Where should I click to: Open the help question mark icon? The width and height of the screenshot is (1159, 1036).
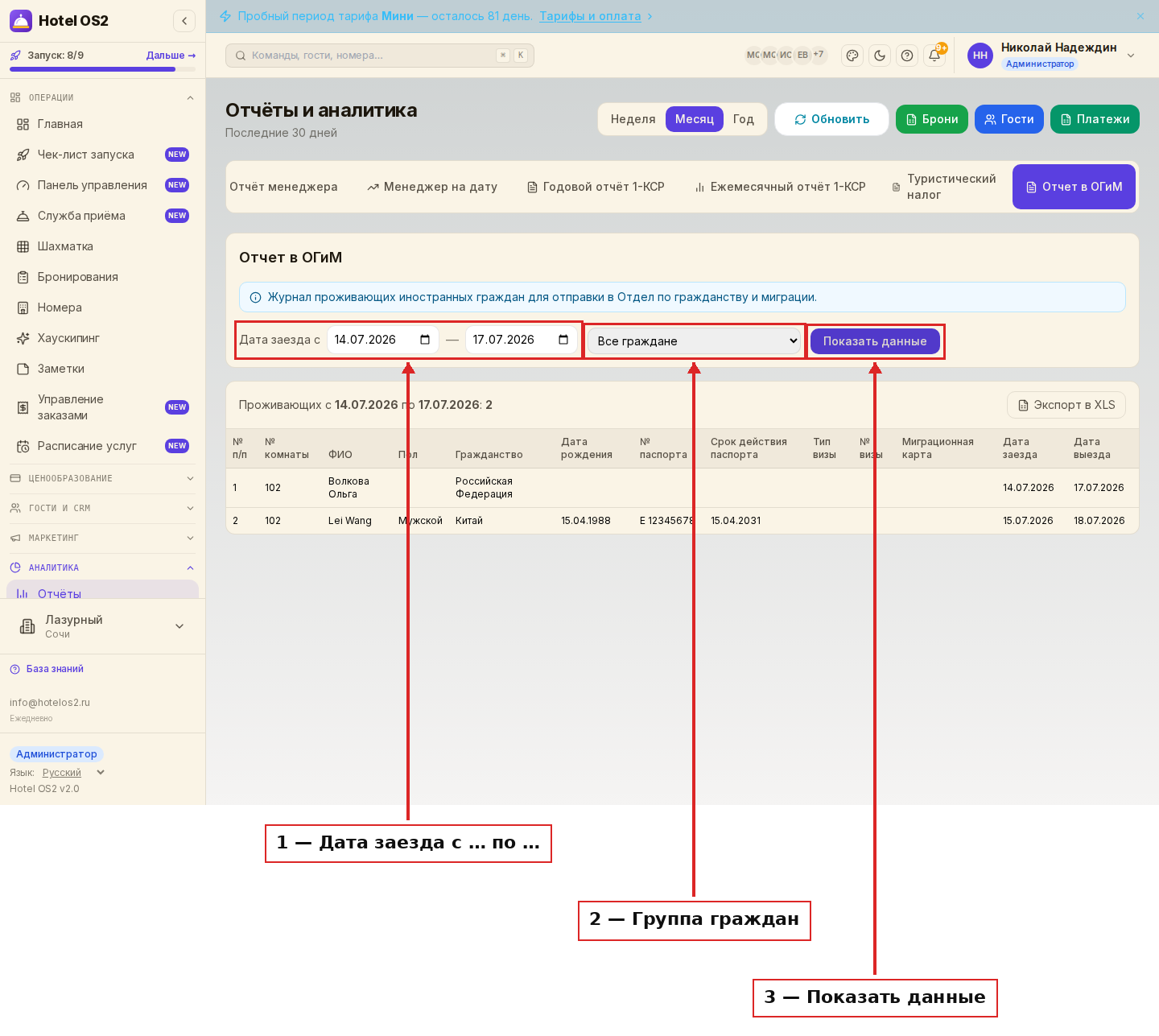click(907, 56)
